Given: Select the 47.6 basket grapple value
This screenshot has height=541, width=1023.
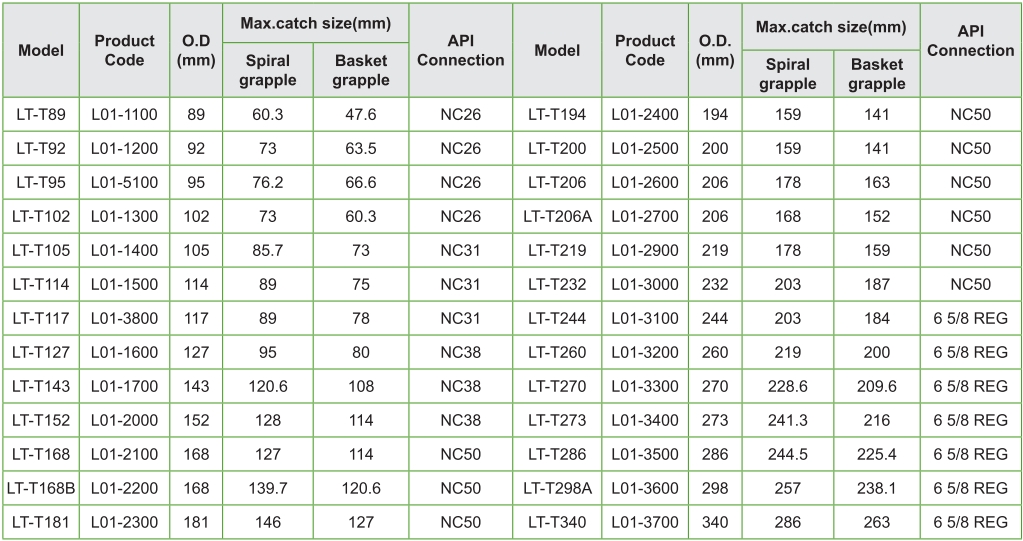Looking at the screenshot, I should point(360,115).
